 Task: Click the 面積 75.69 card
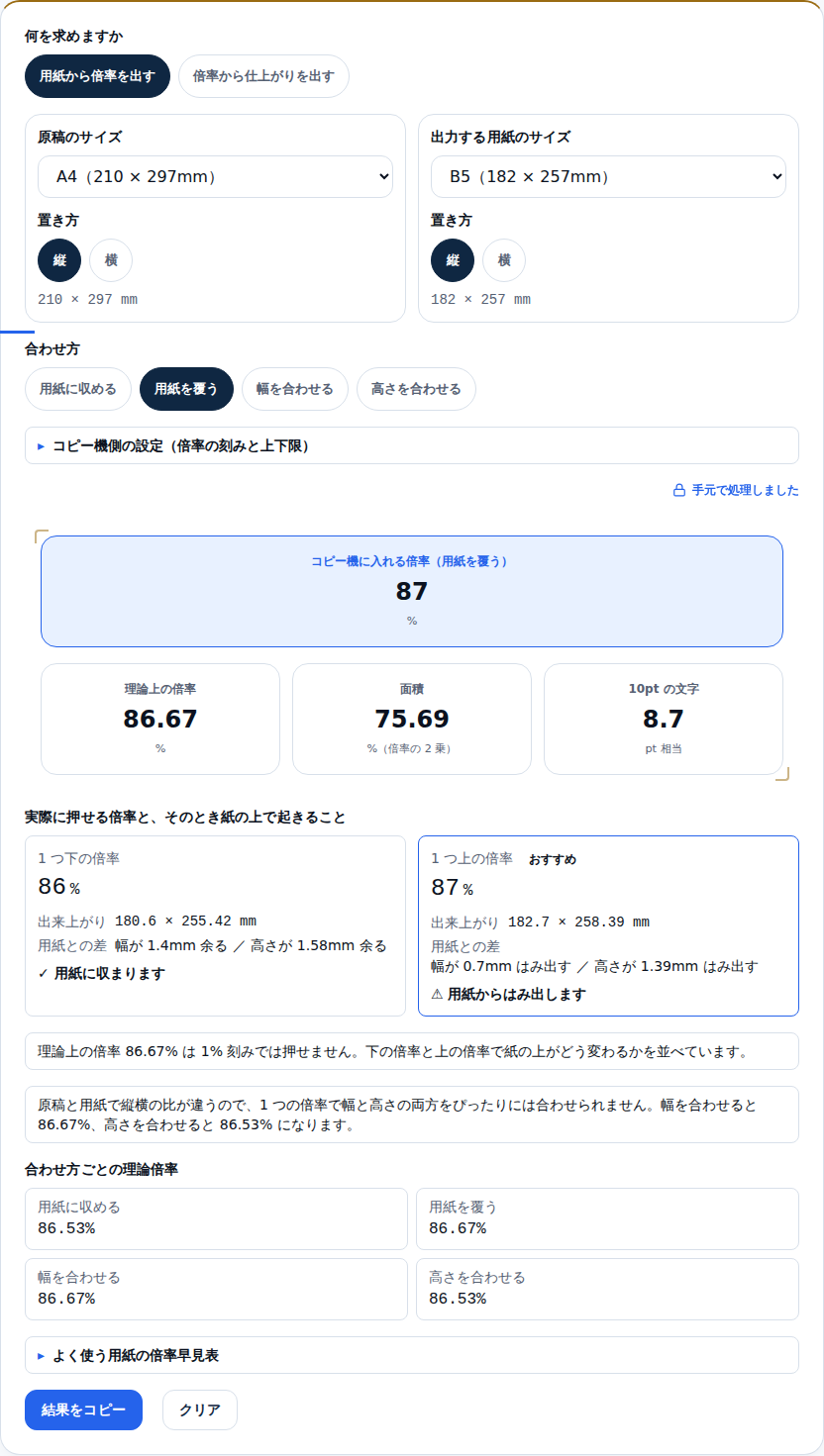pyautogui.click(x=412, y=719)
